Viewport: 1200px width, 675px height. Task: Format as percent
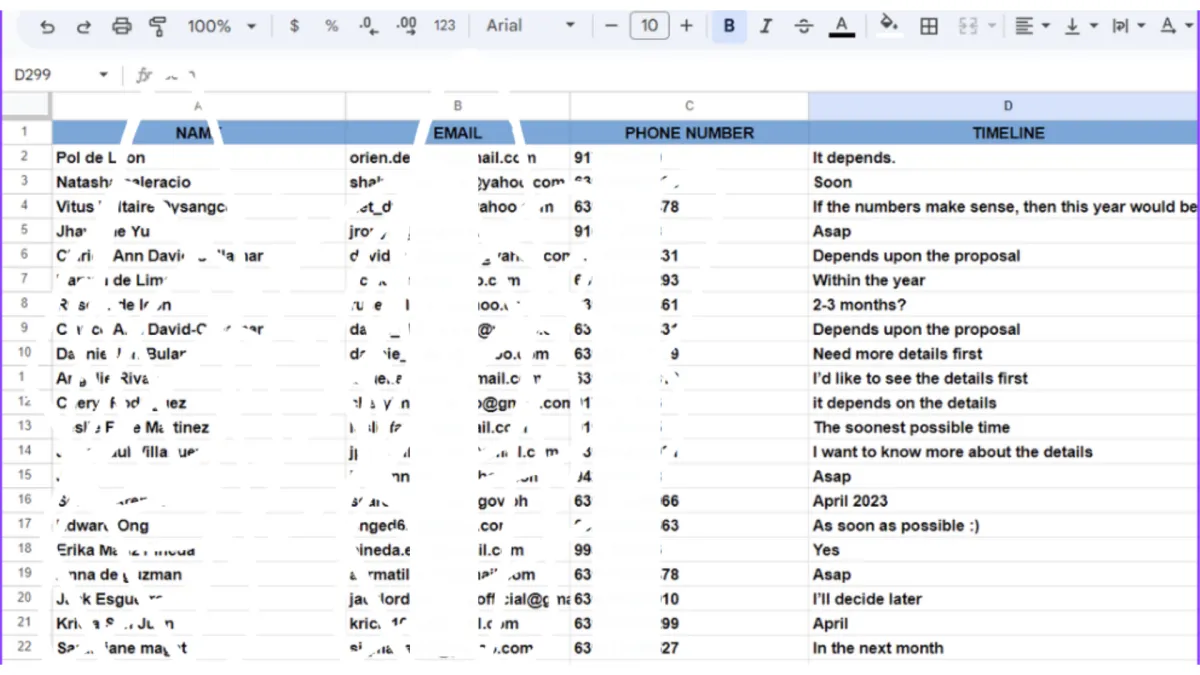tap(331, 26)
